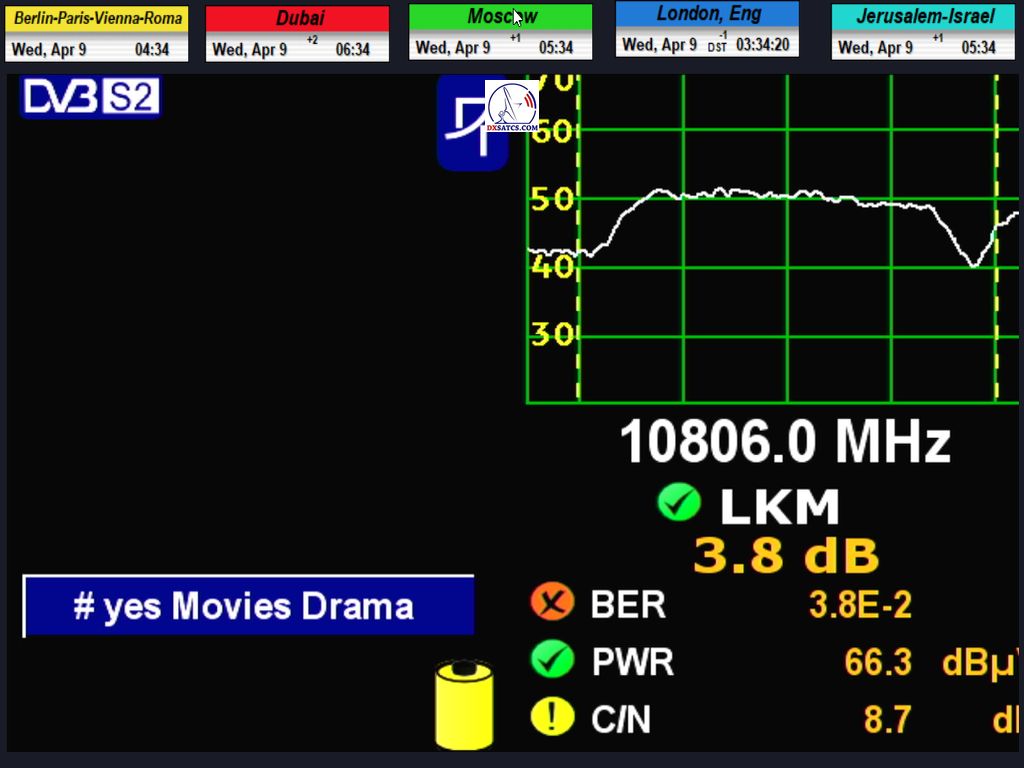Image resolution: width=1024 pixels, height=768 pixels.
Task: Click the yellow battery indicator icon
Action: point(464,704)
